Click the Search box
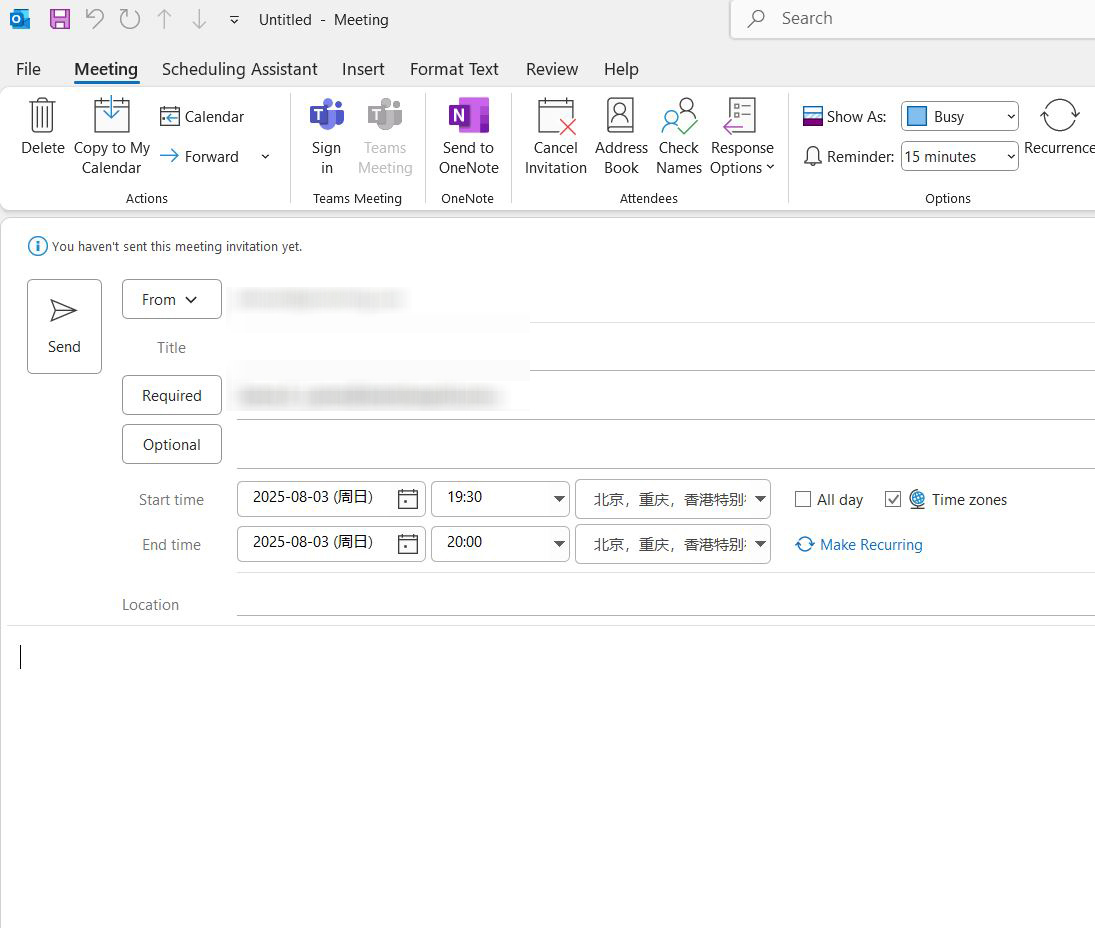The height and width of the screenshot is (928, 1095). point(913,19)
